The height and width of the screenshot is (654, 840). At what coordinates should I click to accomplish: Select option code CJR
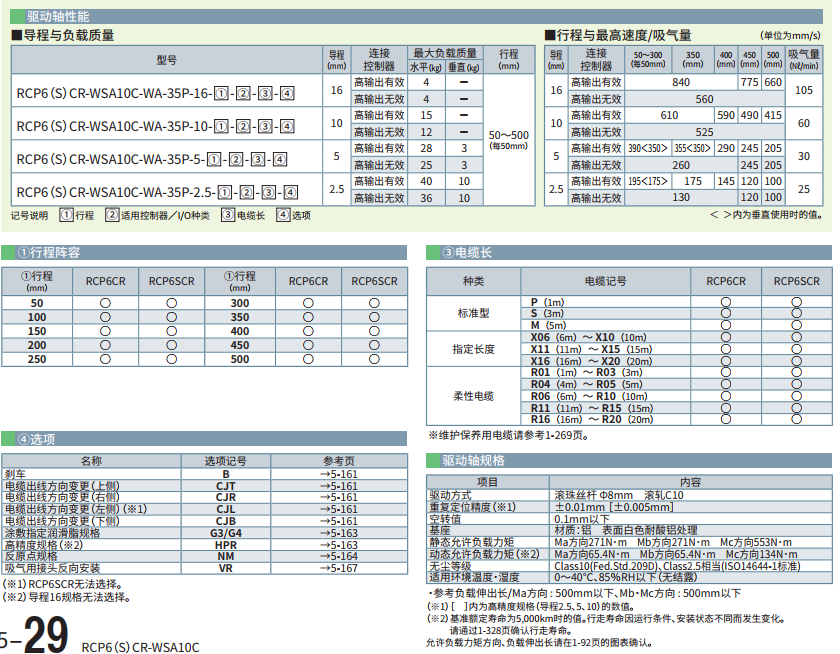[x=226, y=497]
